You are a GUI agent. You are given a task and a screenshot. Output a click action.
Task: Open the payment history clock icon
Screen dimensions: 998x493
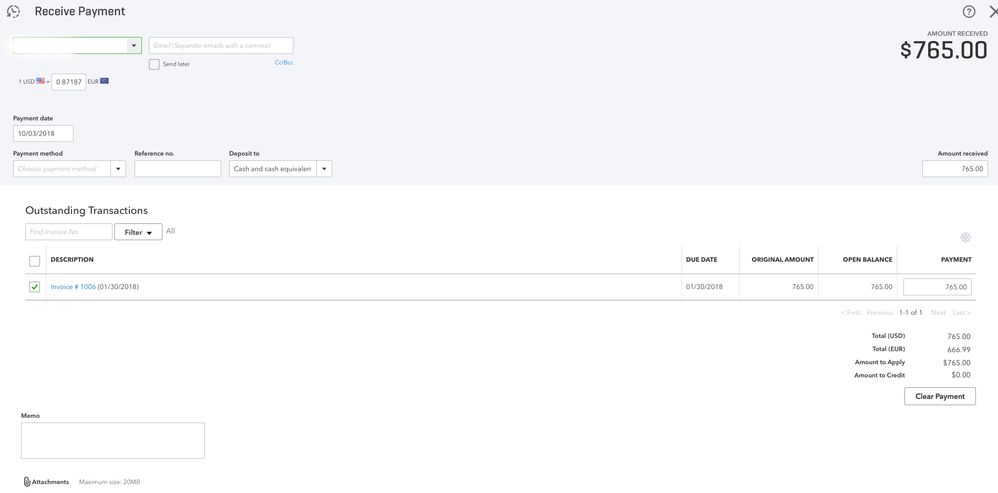click(x=13, y=12)
